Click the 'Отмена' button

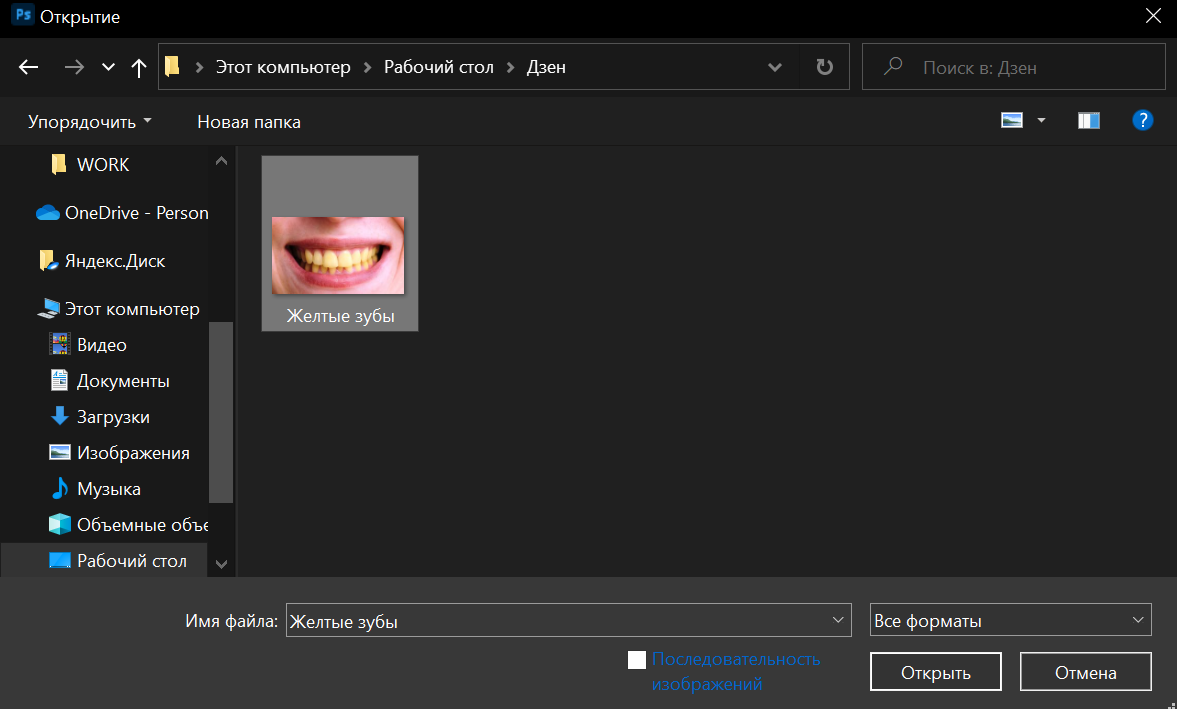click(x=1085, y=672)
